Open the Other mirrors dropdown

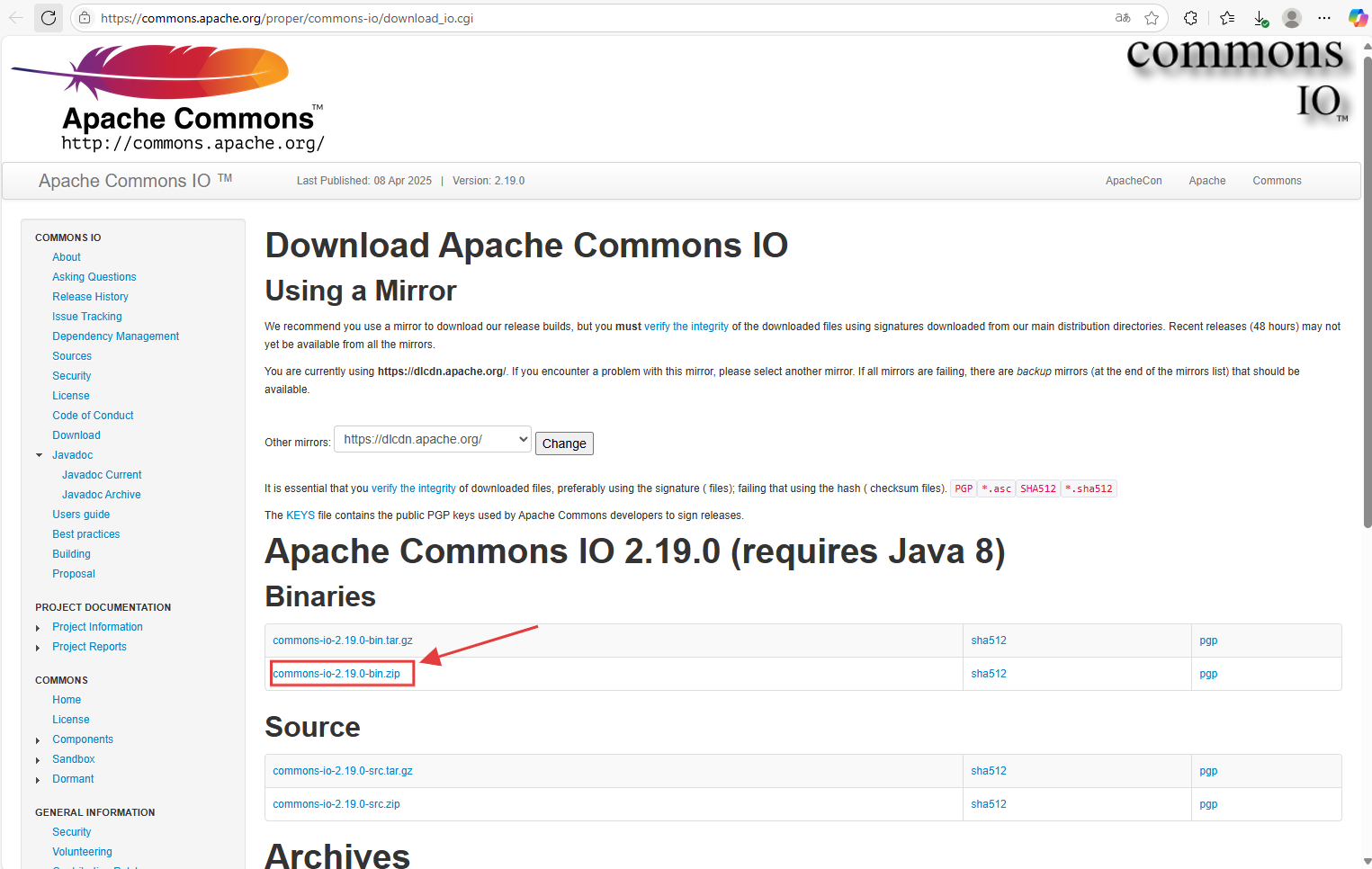(432, 439)
